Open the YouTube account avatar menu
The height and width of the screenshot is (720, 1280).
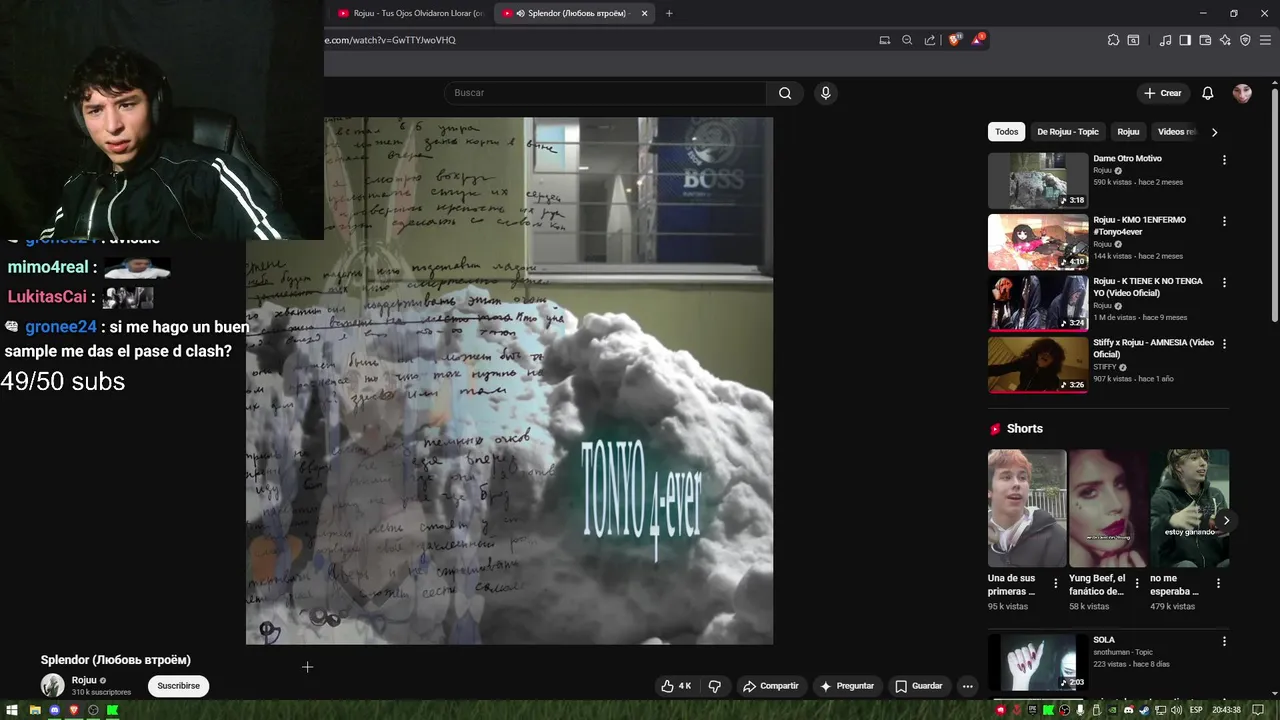[x=1242, y=93]
